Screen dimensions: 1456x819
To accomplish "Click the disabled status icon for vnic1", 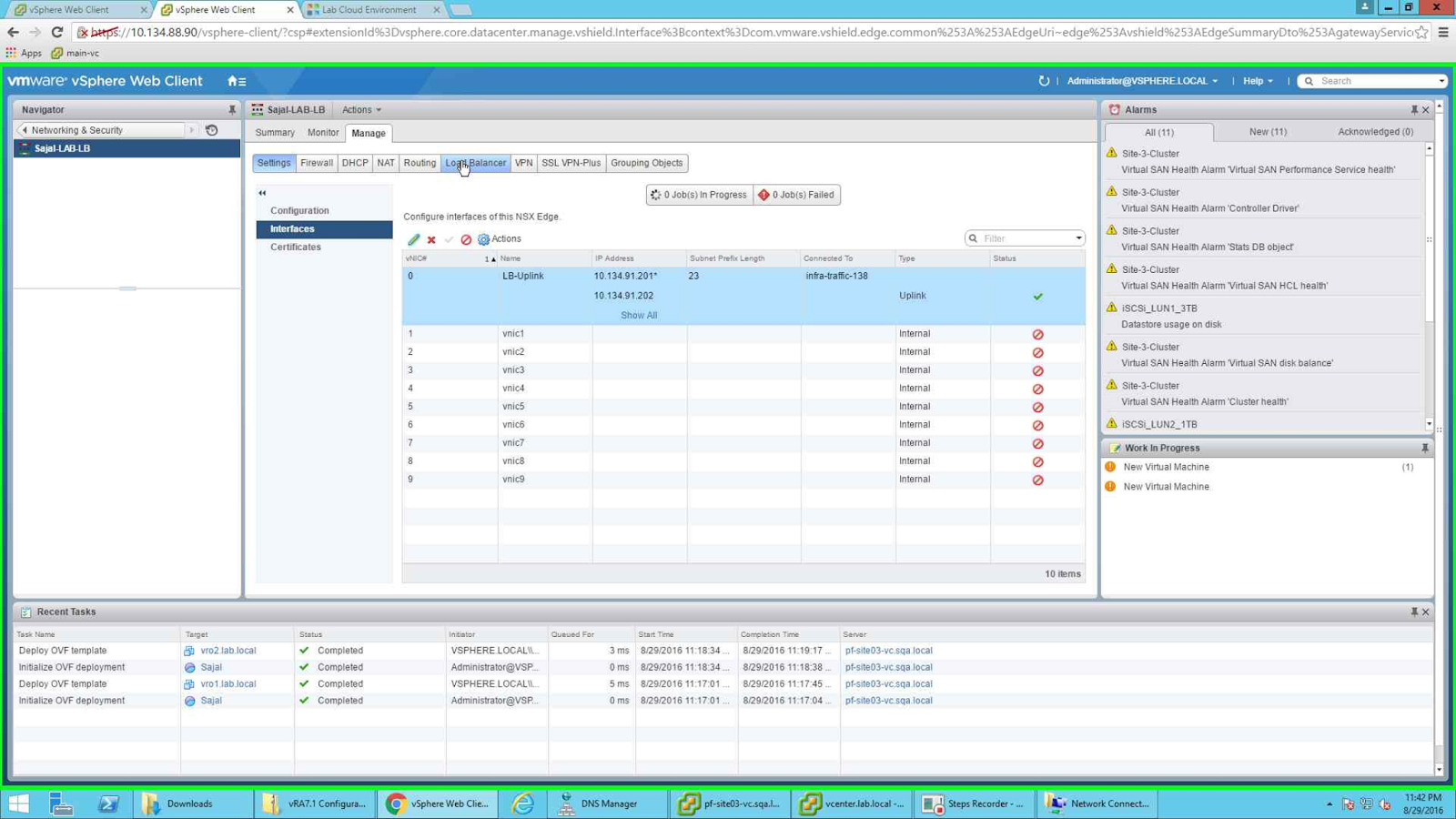I will (1037, 334).
